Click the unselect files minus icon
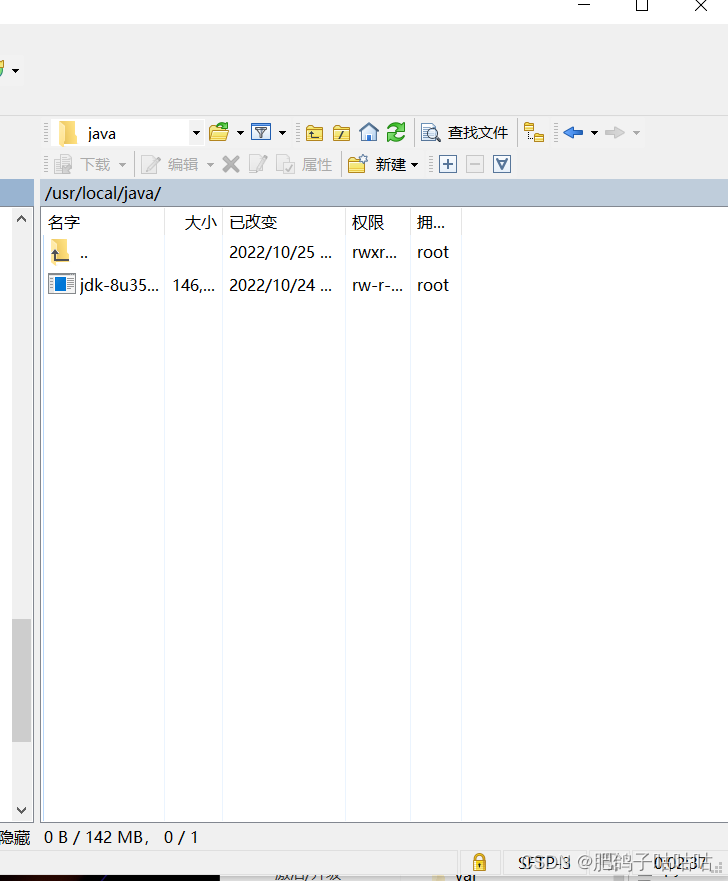Image resolution: width=728 pixels, height=881 pixels. coord(475,165)
